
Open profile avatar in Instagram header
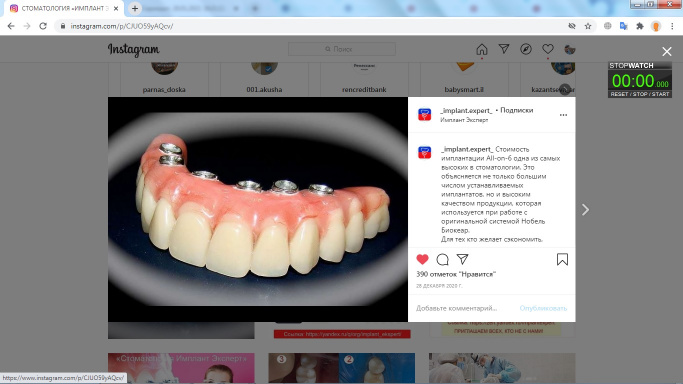pyautogui.click(x=569, y=49)
